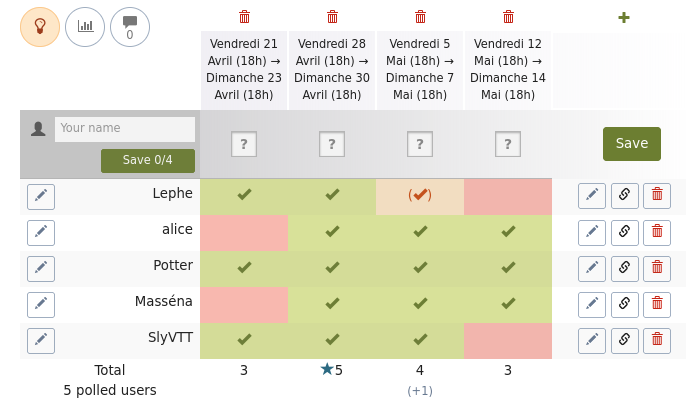Click the Save 0/4 button

coord(148,161)
